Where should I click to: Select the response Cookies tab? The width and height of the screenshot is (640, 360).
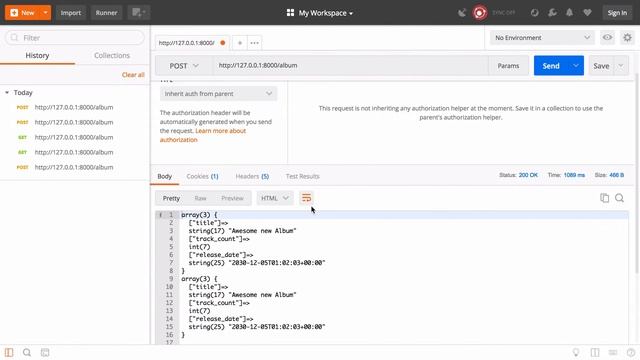[202, 176]
